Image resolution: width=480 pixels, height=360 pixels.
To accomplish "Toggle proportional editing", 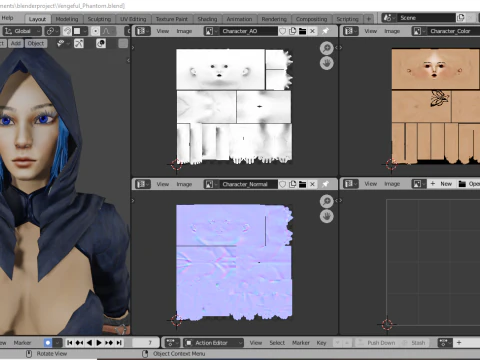I will [x=95, y=31].
